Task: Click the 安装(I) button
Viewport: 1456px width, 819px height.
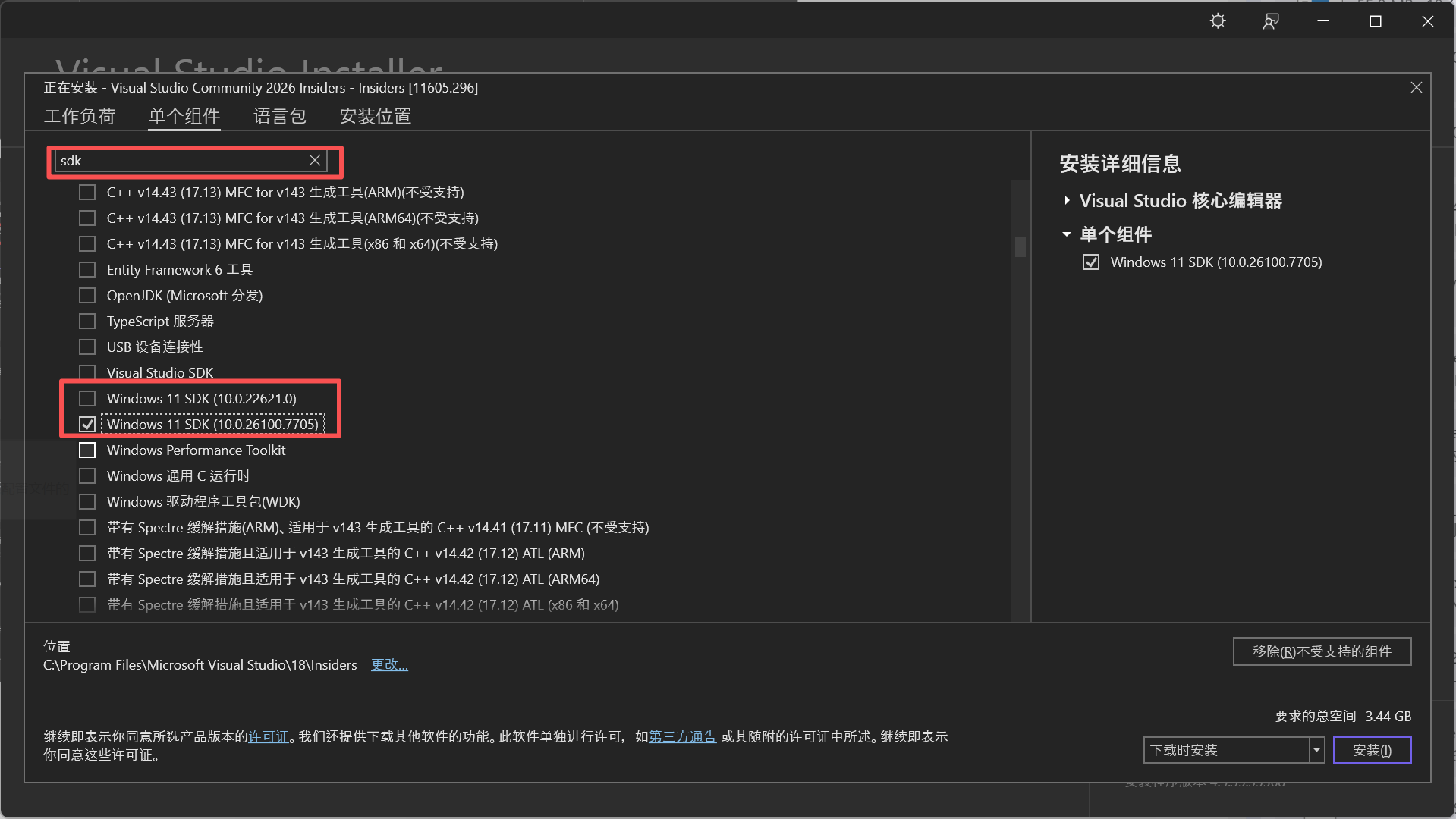Action: [1372, 750]
